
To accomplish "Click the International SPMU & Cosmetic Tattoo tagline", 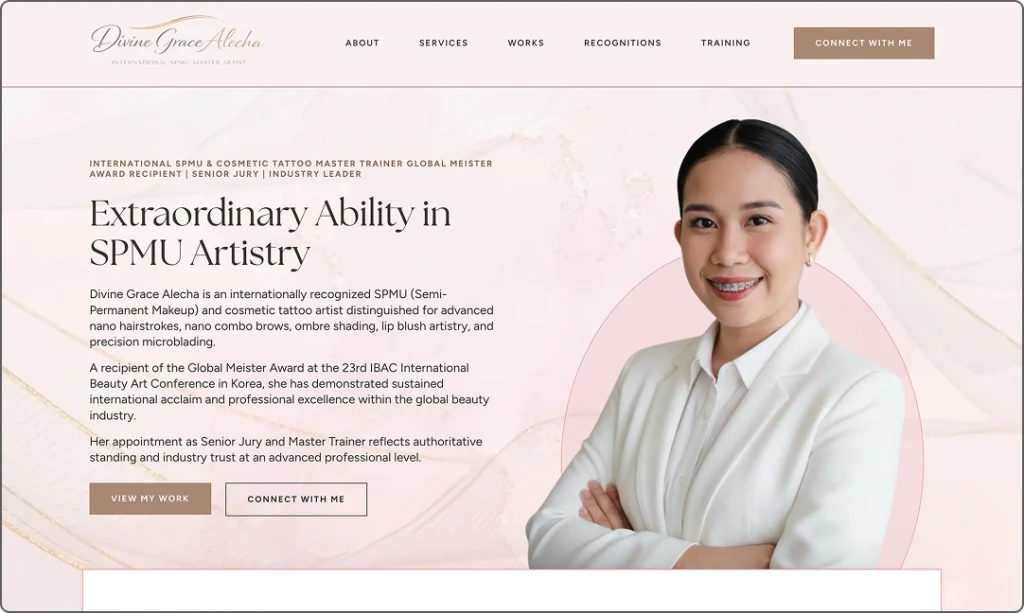I will pyautogui.click(x=291, y=168).
